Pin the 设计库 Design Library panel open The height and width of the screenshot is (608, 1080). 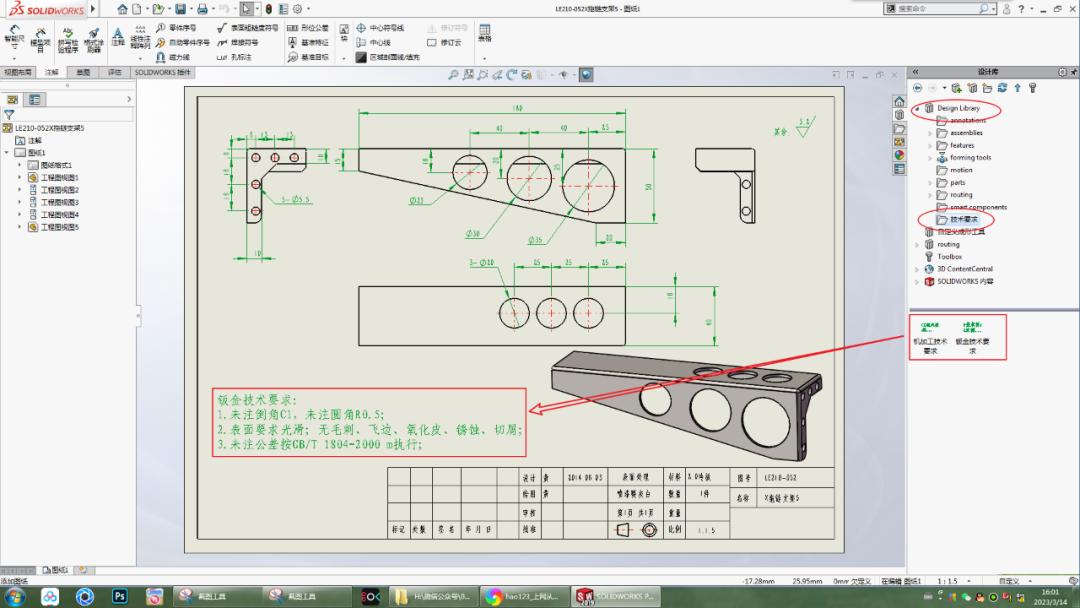[x=1073, y=70]
